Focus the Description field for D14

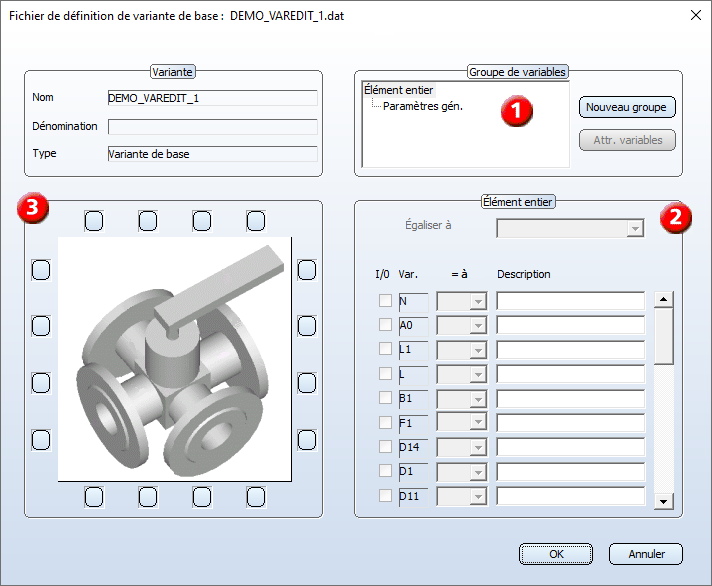pos(570,447)
